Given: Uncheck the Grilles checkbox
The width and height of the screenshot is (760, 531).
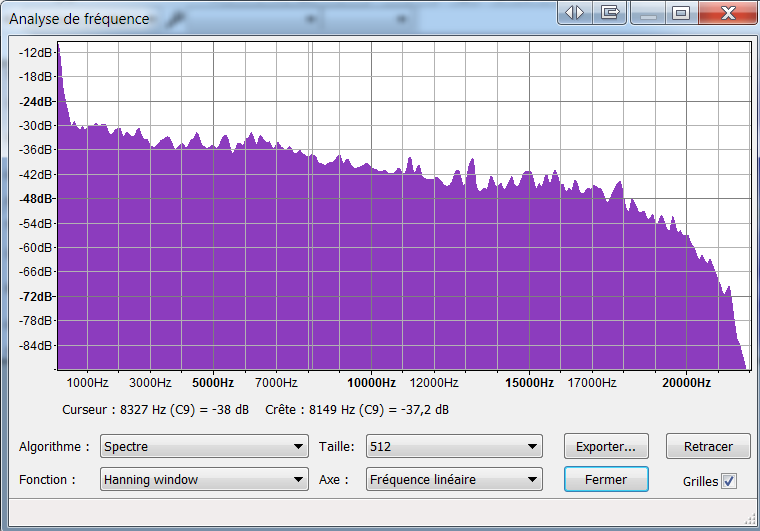Looking at the screenshot, I should coord(728,481).
